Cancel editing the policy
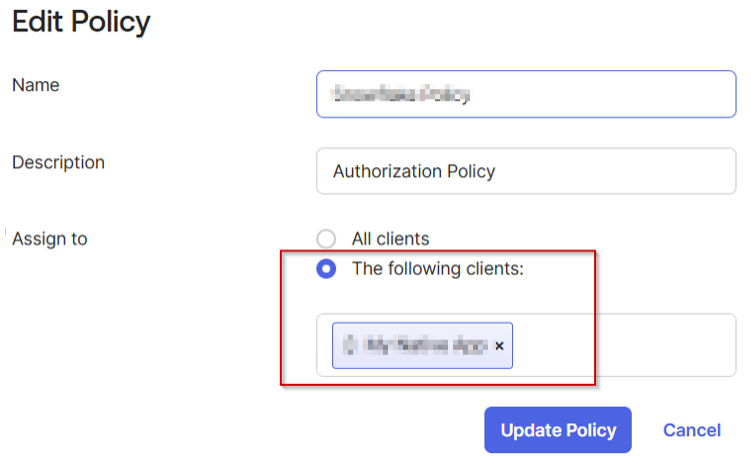Screen dimensions: 751x463 (x=692, y=430)
